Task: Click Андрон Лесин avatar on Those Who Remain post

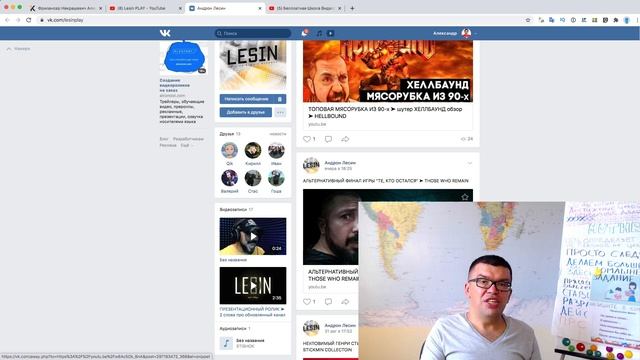Action: pos(311,165)
